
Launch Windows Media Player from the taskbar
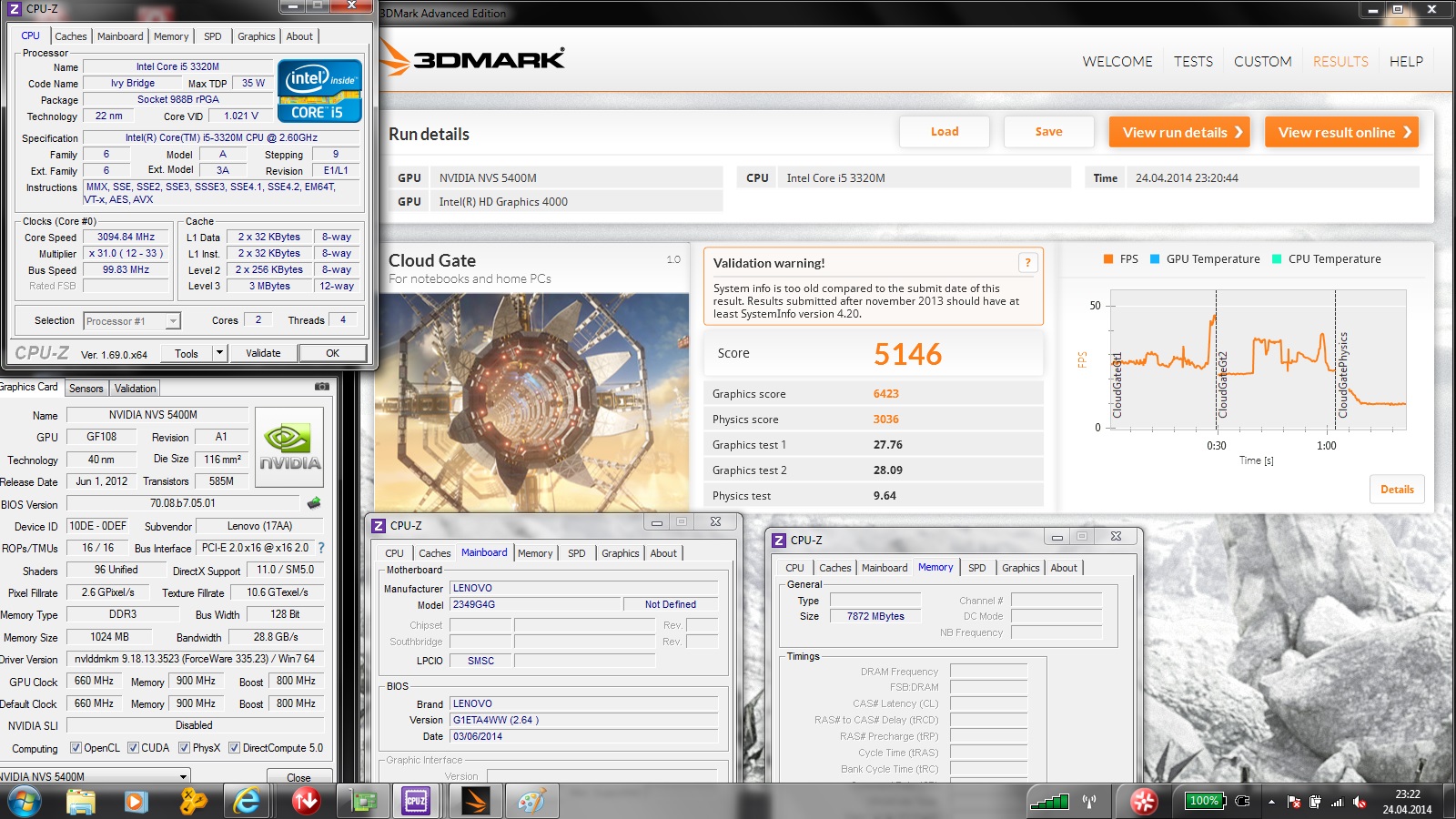click(136, 802)
